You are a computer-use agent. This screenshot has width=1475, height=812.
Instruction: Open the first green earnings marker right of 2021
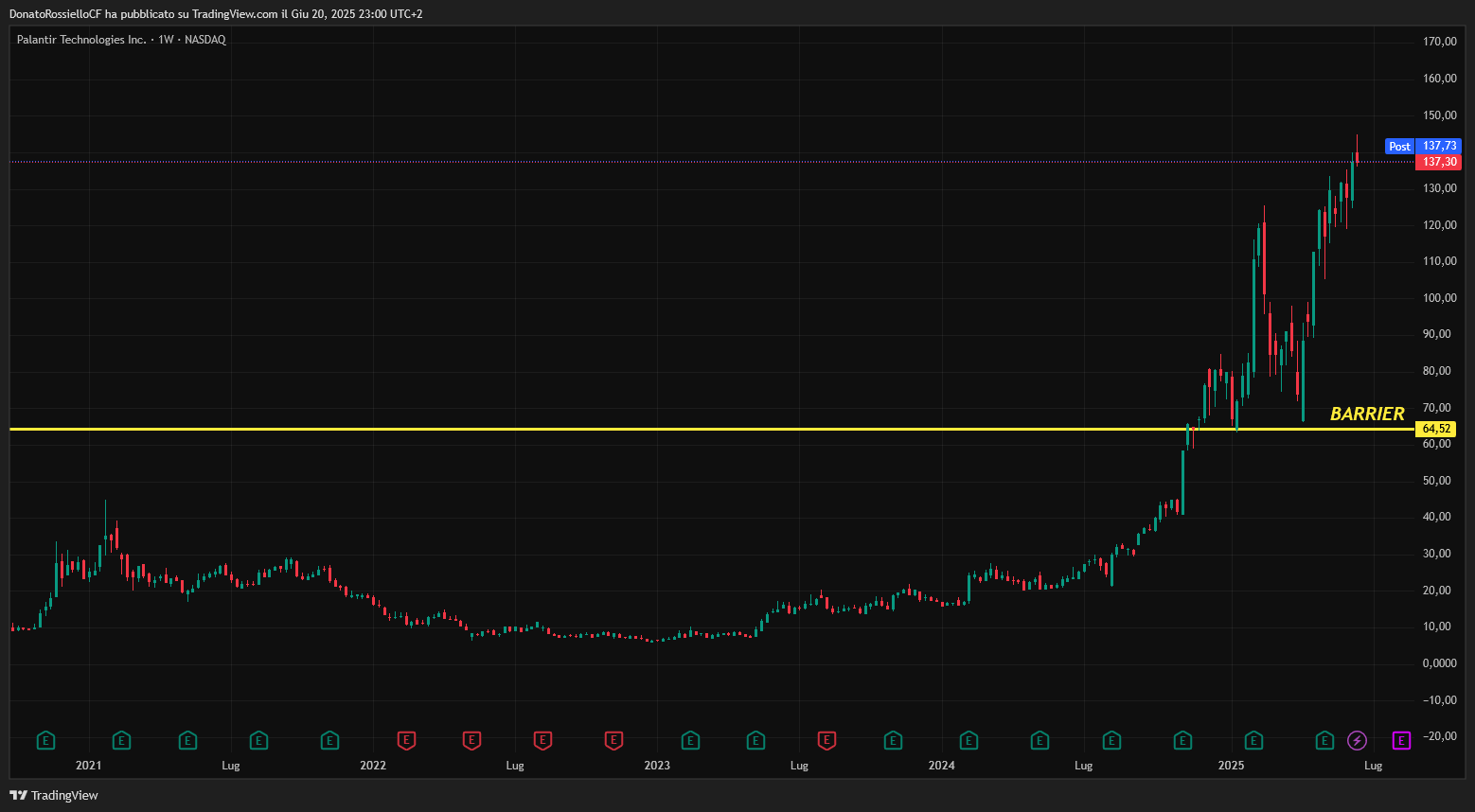click(121, 740)
